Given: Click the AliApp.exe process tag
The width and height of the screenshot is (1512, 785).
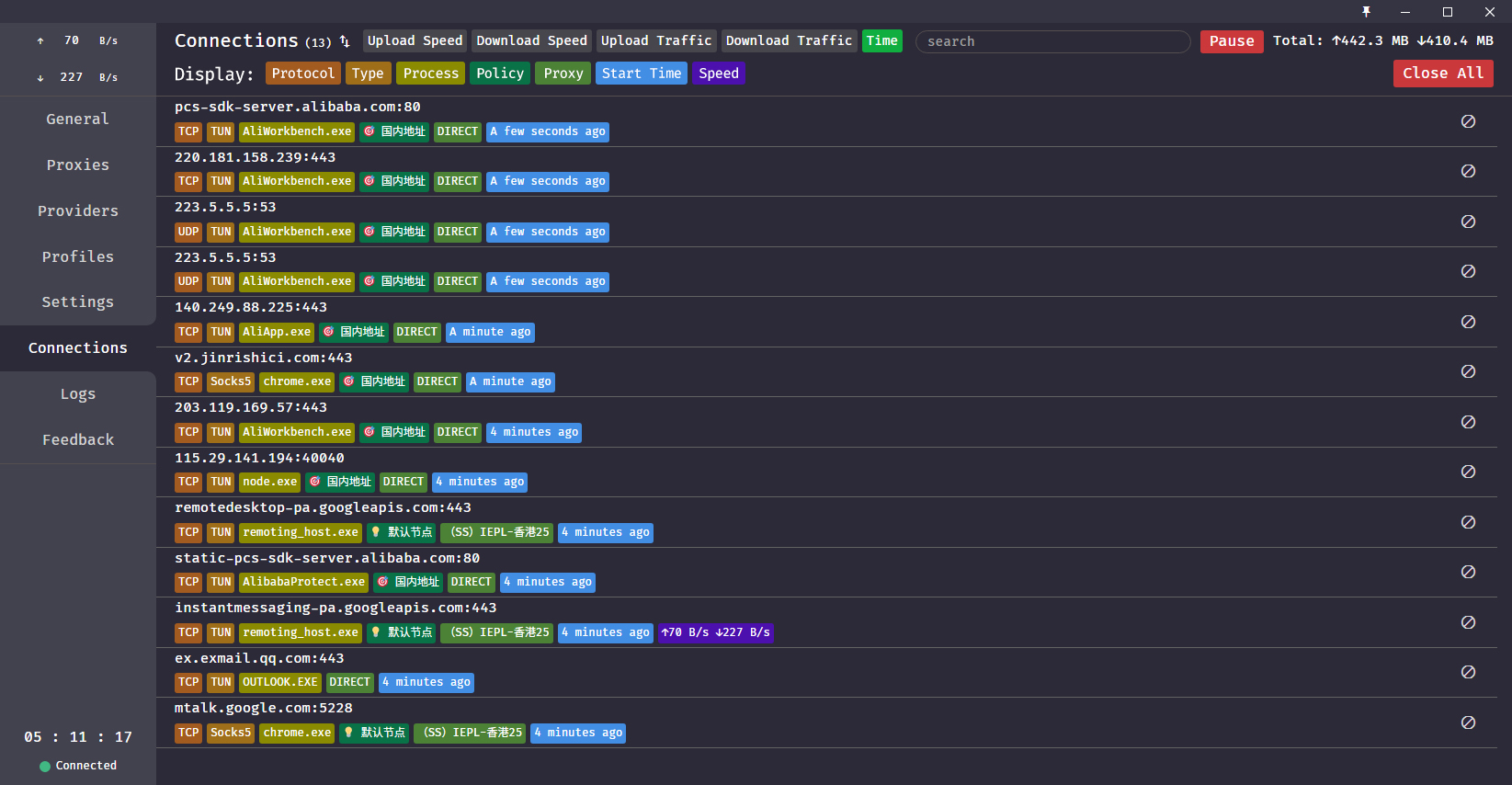Looking at the screenshot, I should (x=277, y=332).
